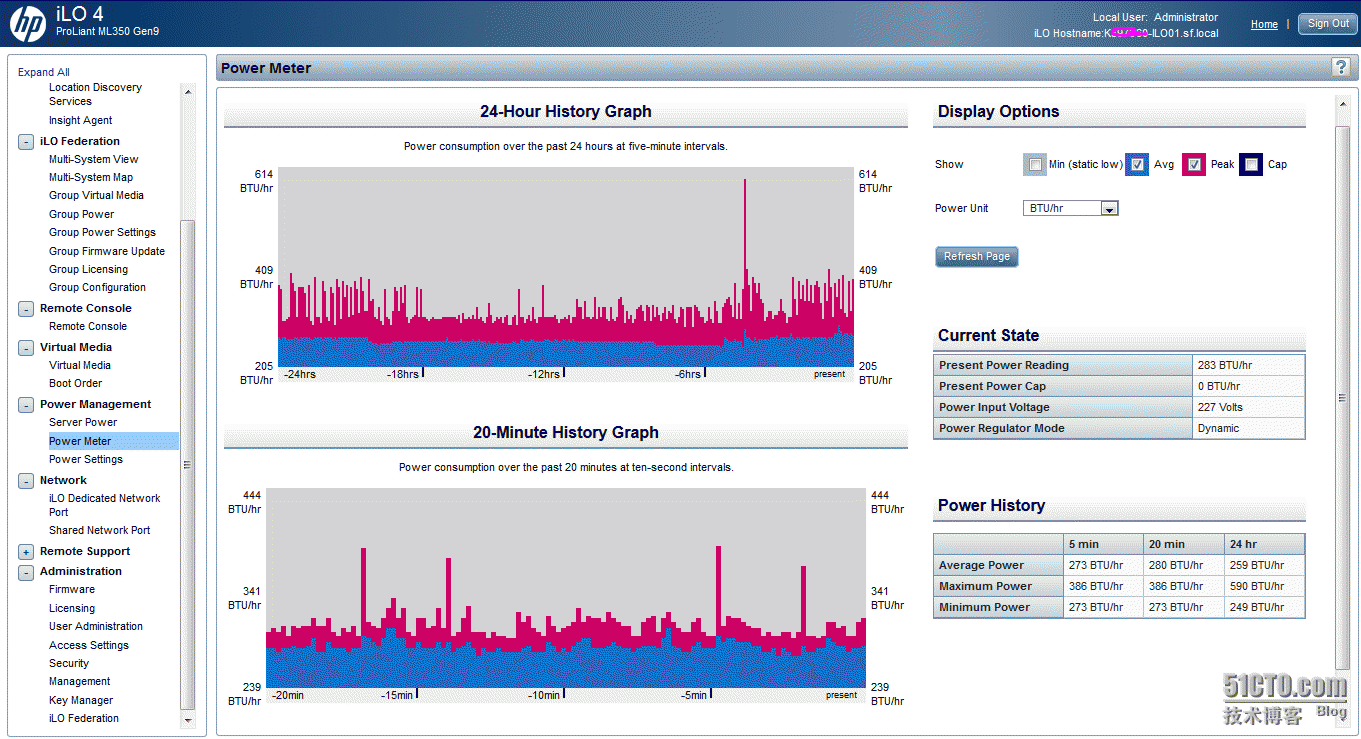Collapse the Administration section
1361x739 pixels.
(x=26, y=572)
